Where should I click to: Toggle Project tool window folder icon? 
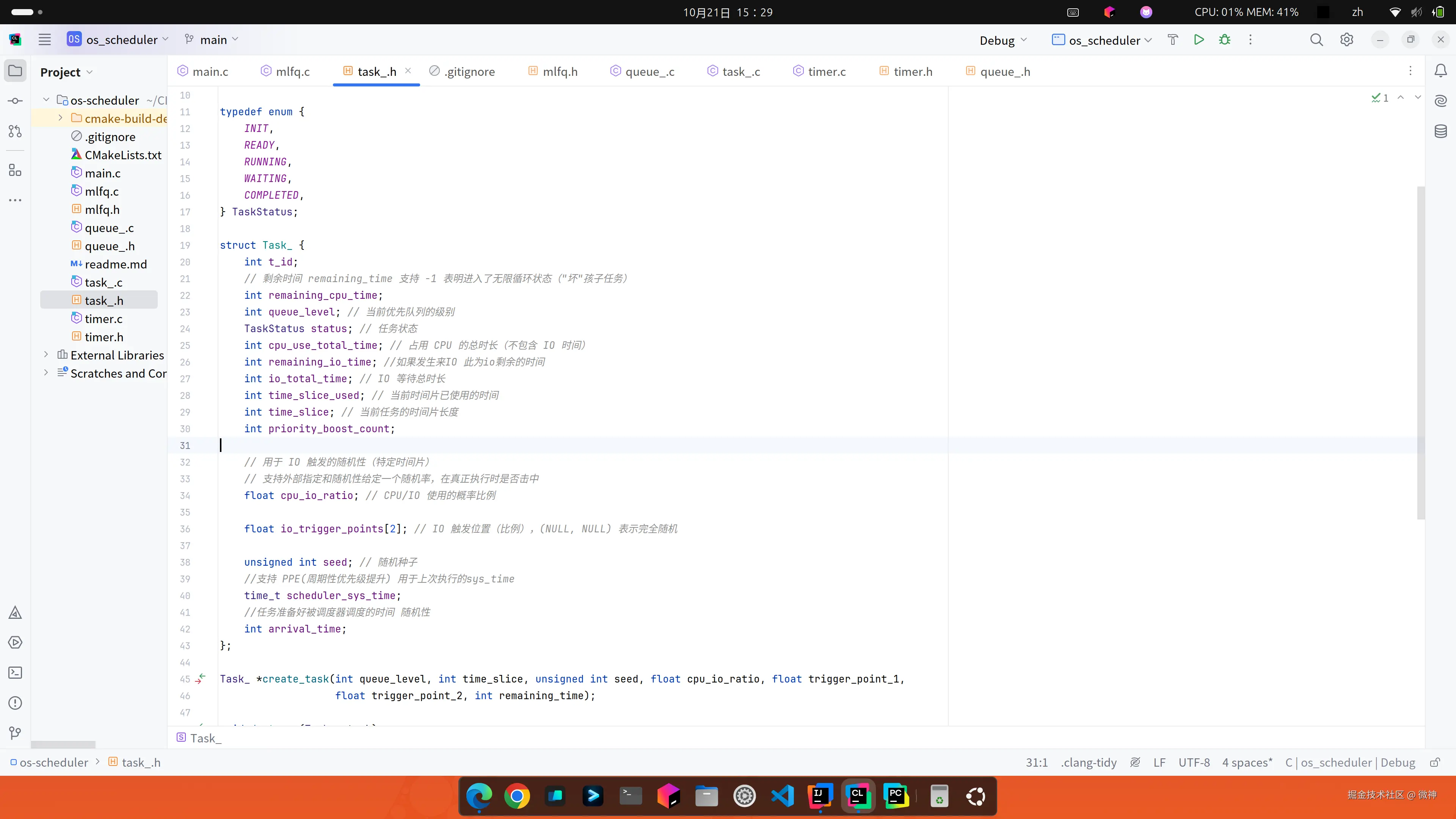15,71
